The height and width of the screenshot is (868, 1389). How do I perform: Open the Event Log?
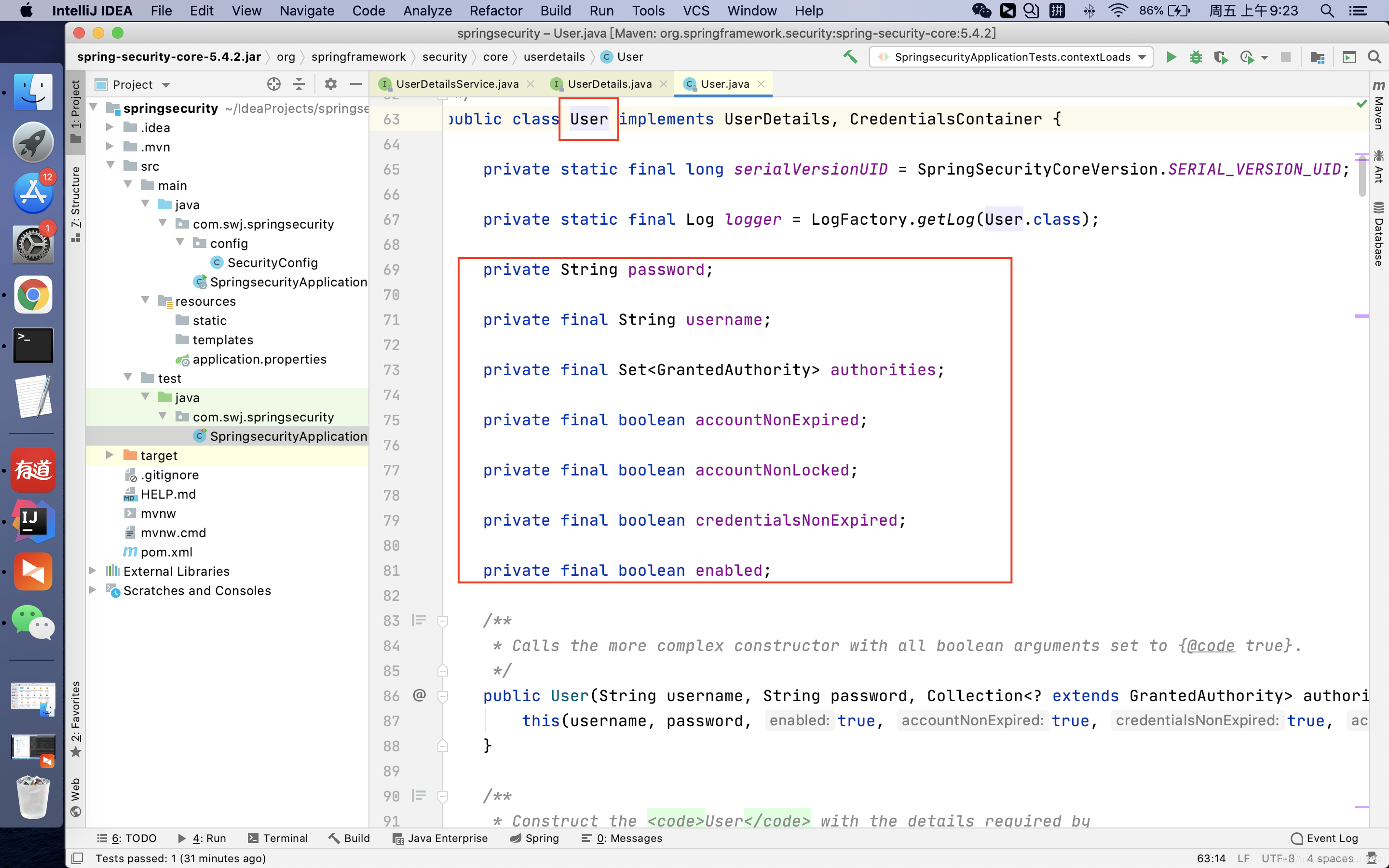1324,838
